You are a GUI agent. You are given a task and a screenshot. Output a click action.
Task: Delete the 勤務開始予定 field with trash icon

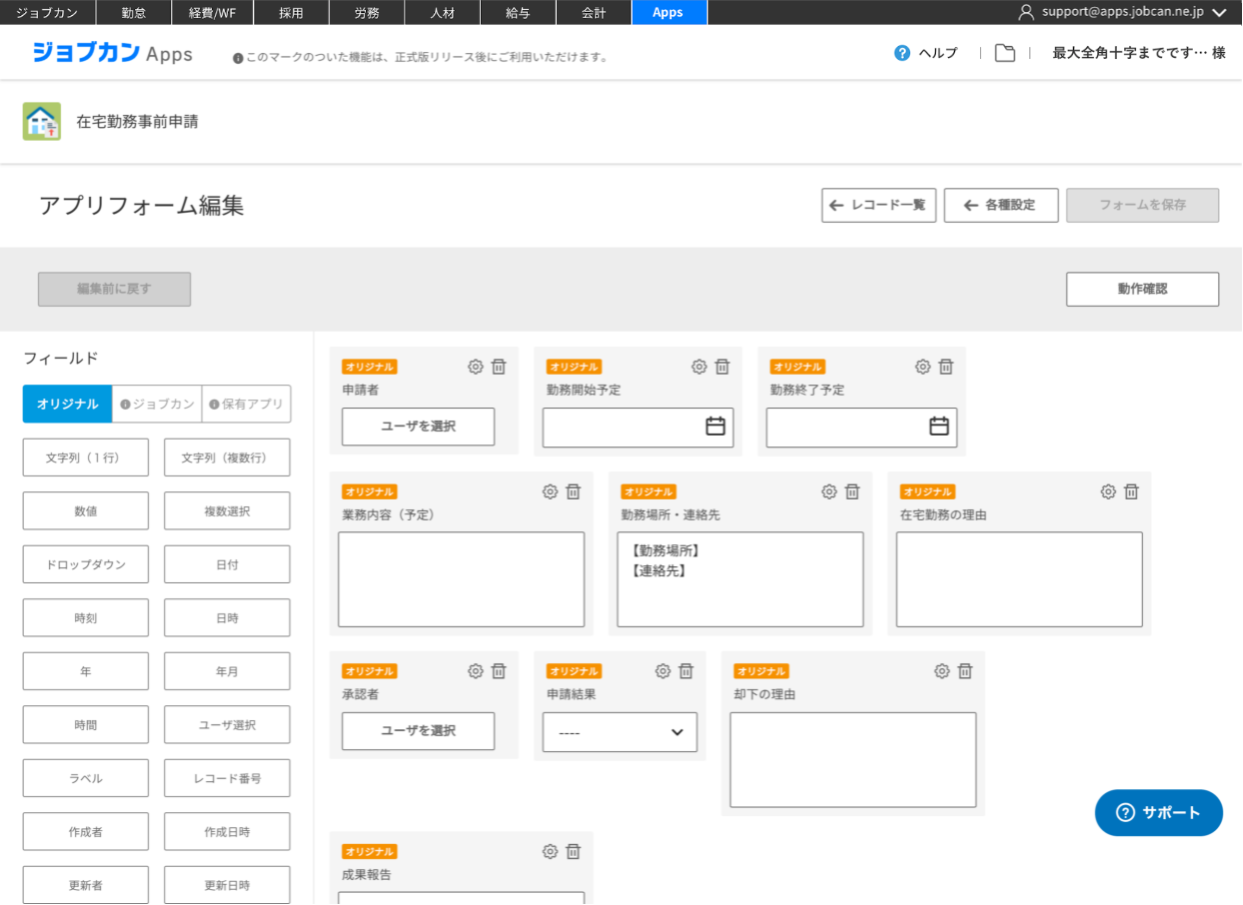(x=722, y=367)
